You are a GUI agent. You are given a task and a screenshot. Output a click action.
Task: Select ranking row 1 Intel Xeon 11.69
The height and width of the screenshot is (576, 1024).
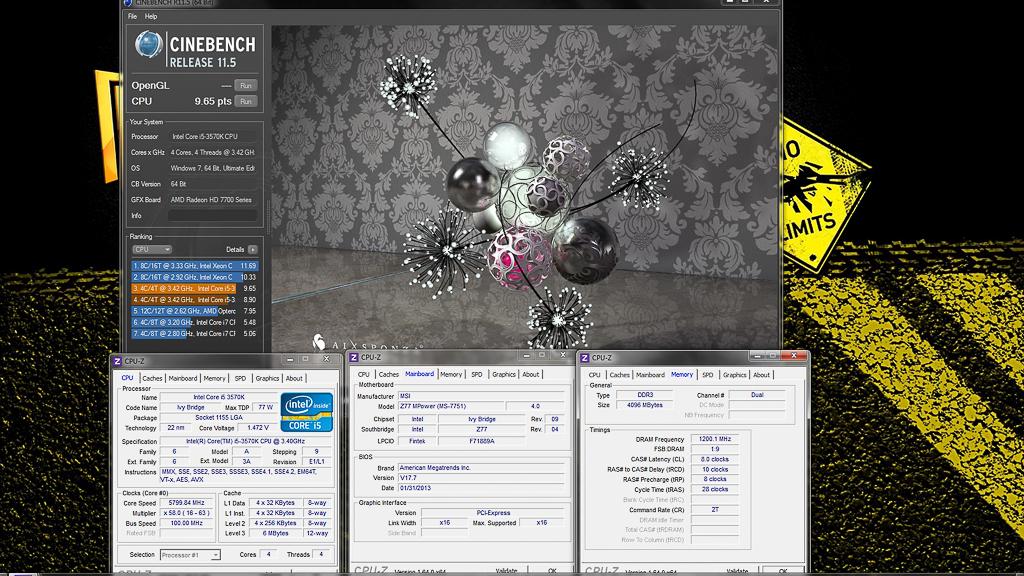click(x=195, y=266)
